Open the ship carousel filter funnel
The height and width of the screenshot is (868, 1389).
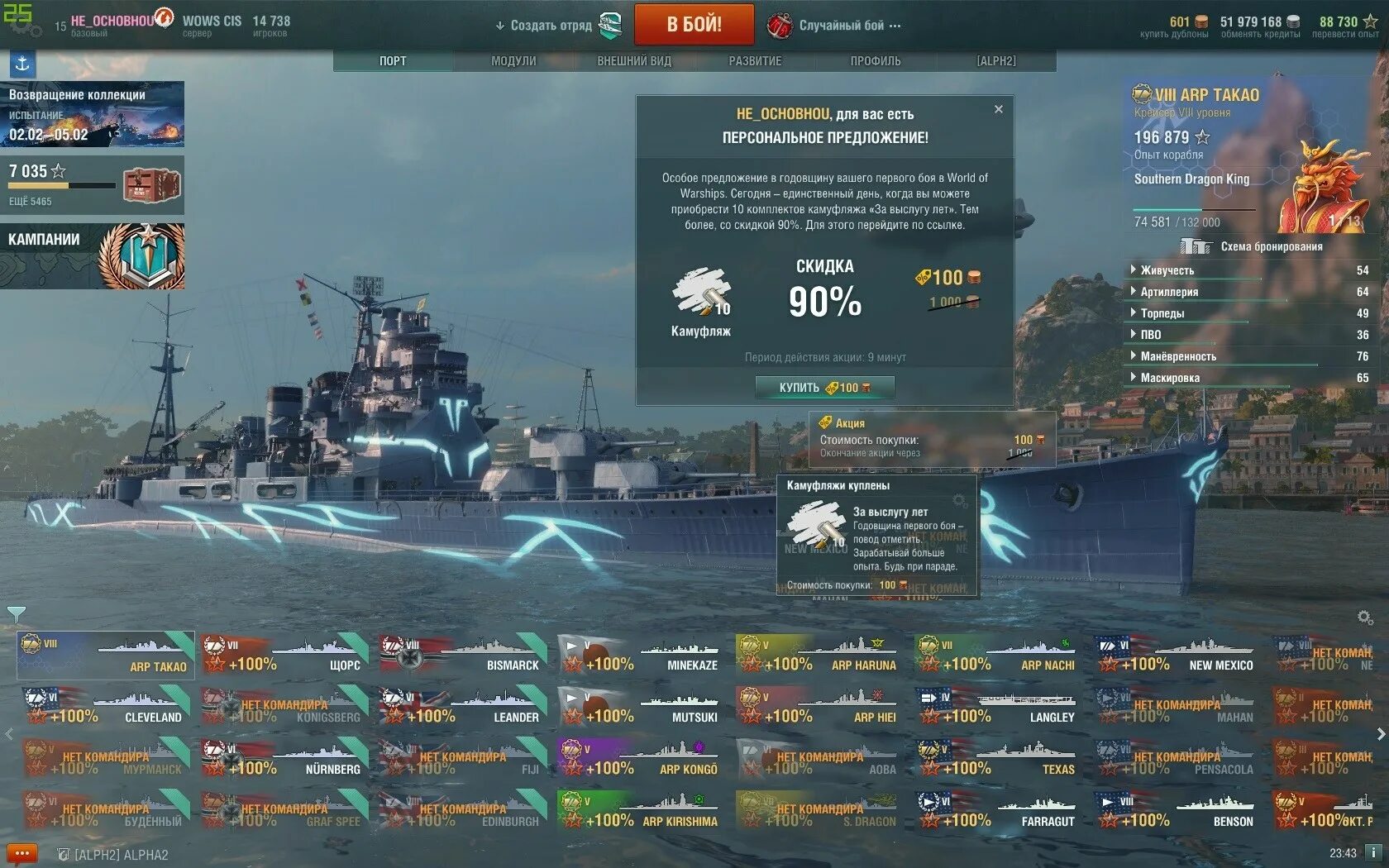(x=16, y=613)
